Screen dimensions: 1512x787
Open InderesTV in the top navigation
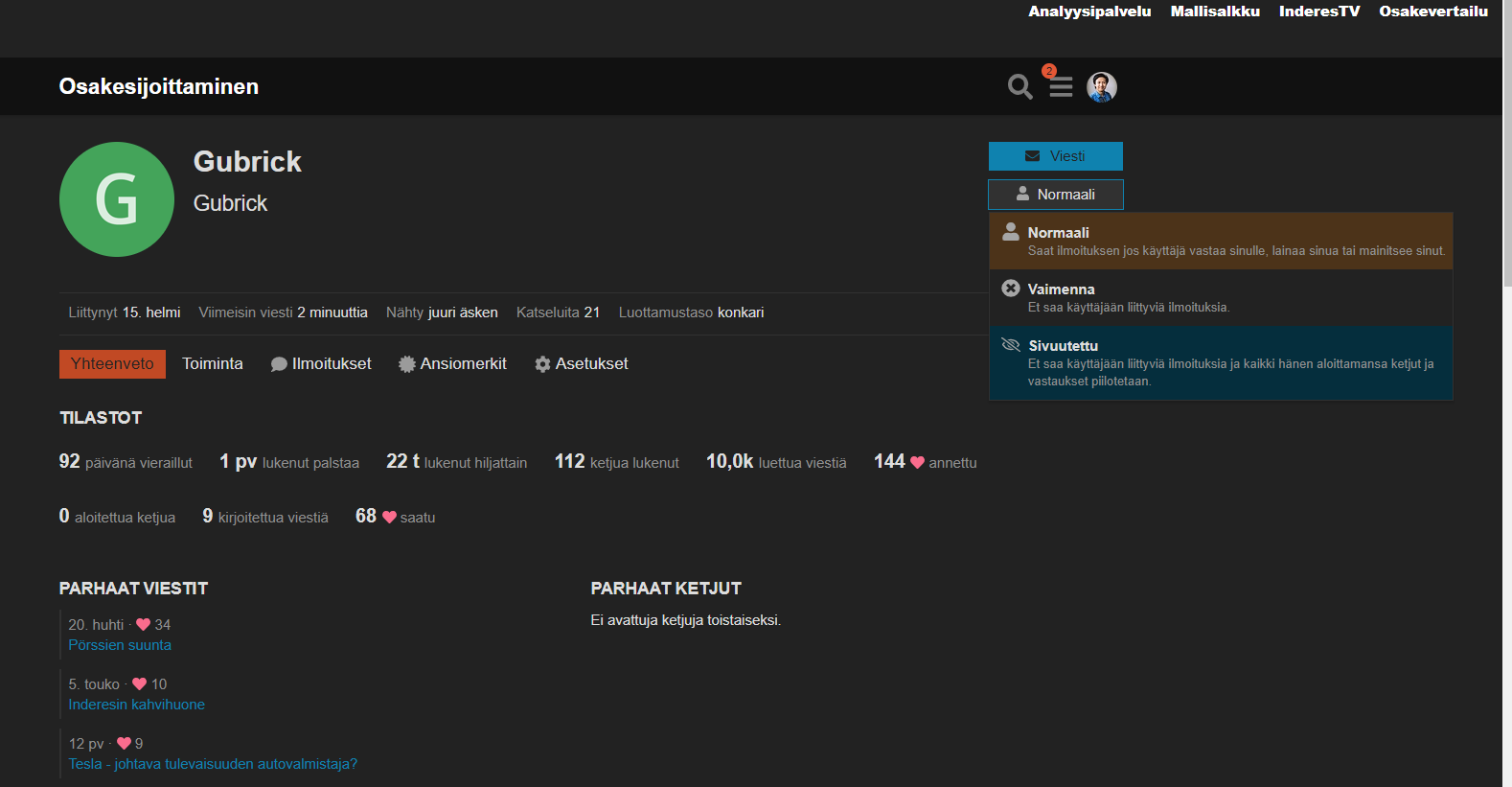[1318, 12]
